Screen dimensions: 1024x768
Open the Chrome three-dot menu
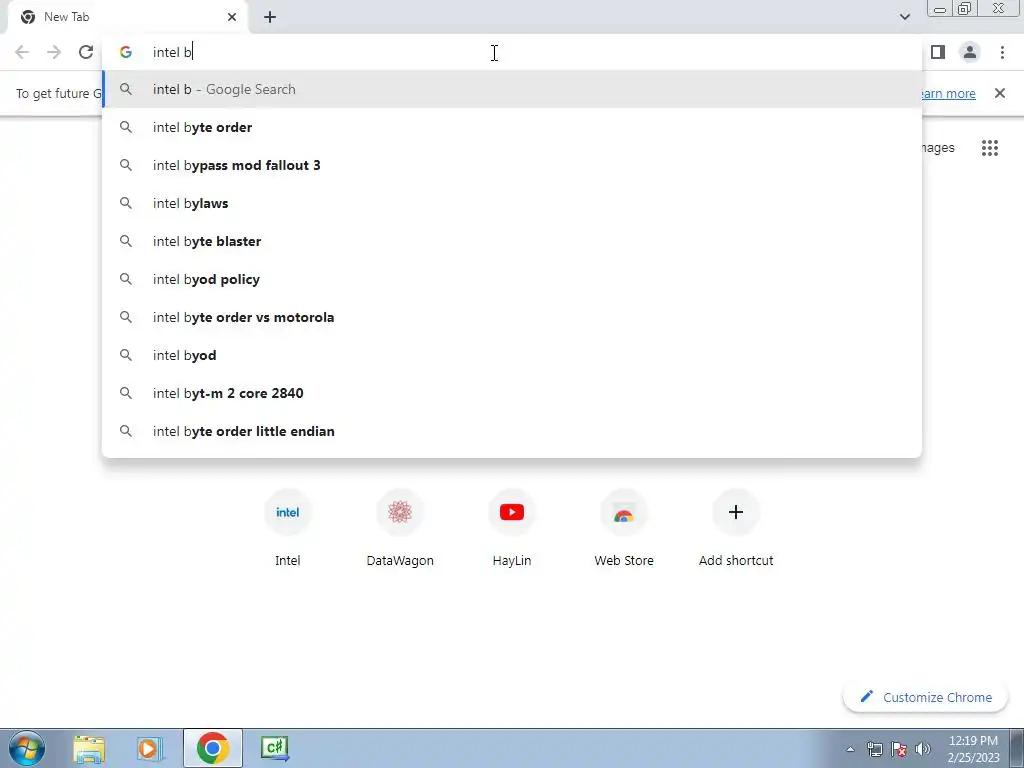click(x=1002, y=52)
